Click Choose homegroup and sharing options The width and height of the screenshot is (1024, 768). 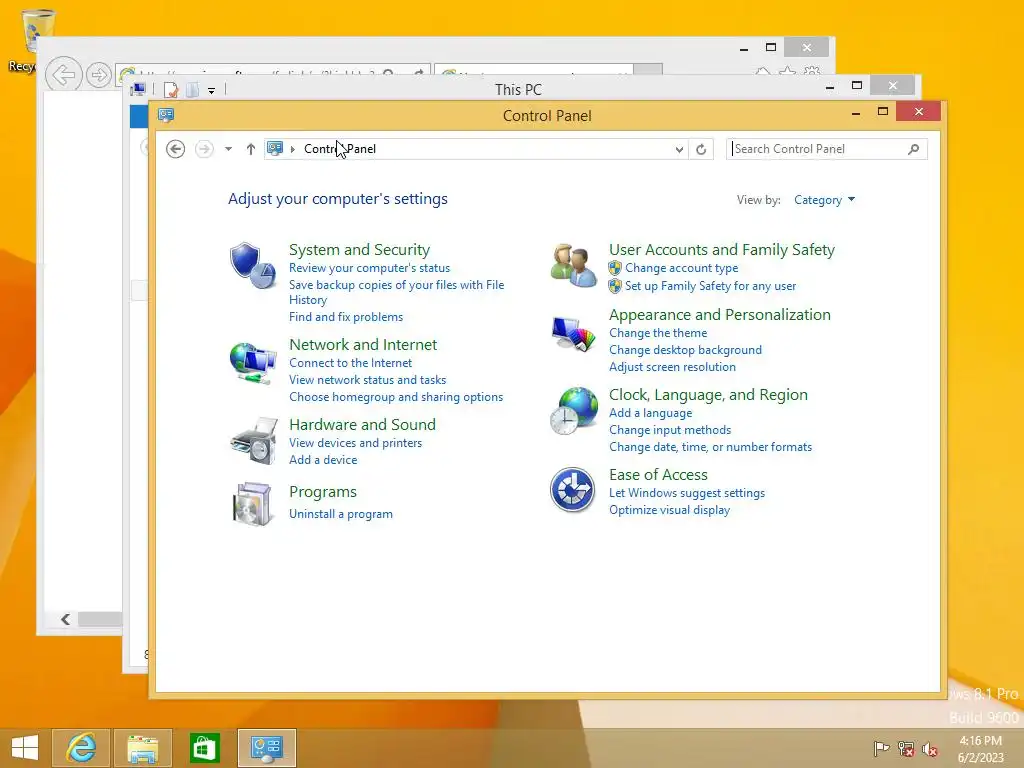(396, 396)
